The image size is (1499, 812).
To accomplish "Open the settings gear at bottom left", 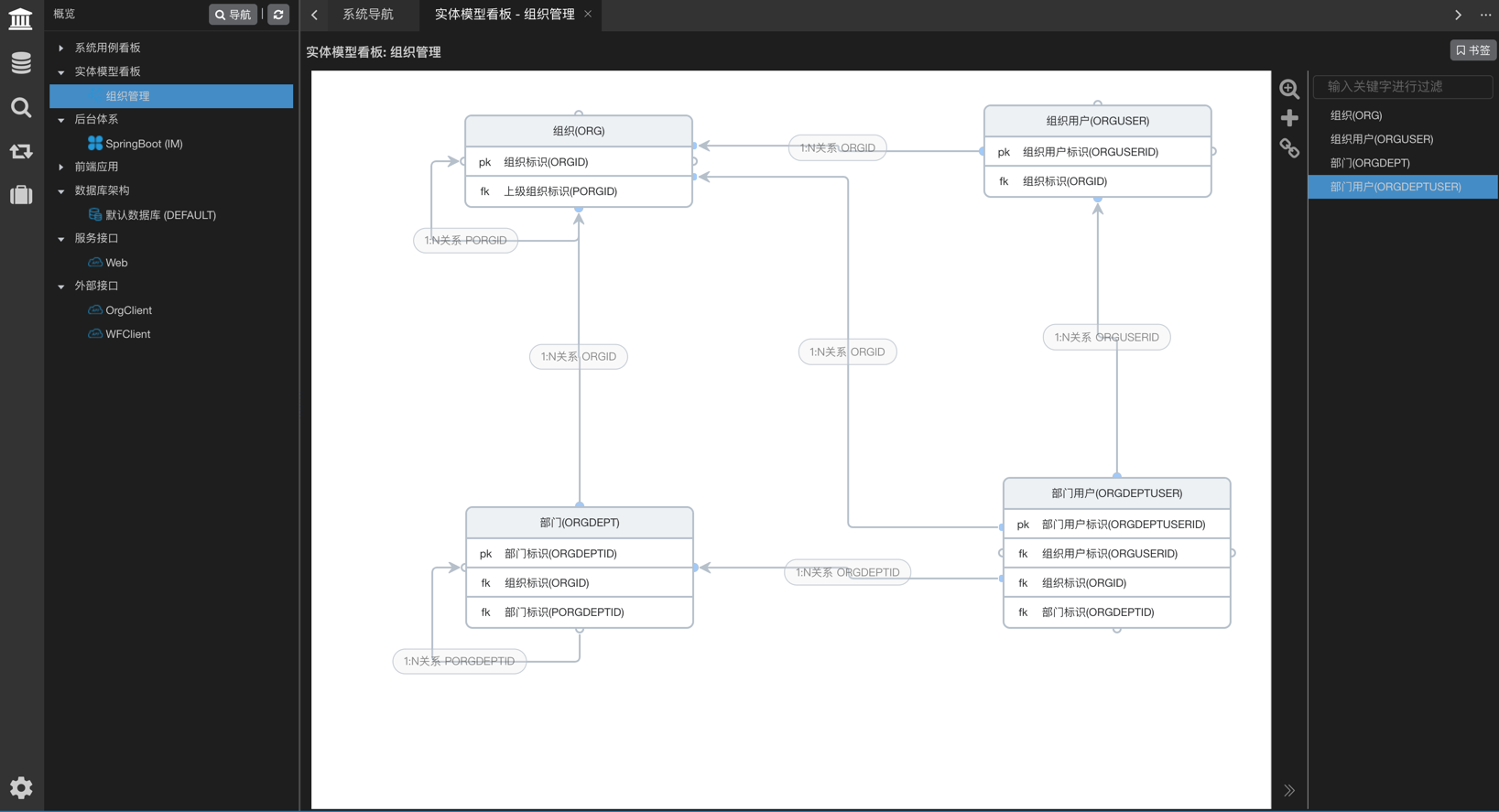I will (21, 787).
